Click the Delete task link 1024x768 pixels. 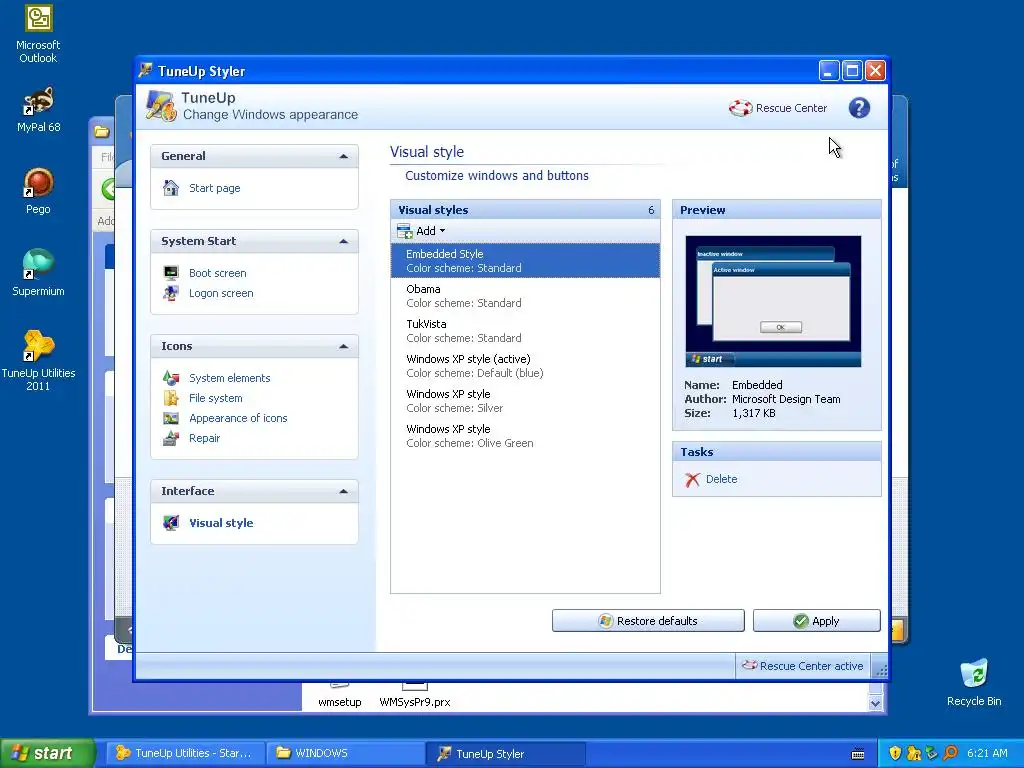coord(721,479)
